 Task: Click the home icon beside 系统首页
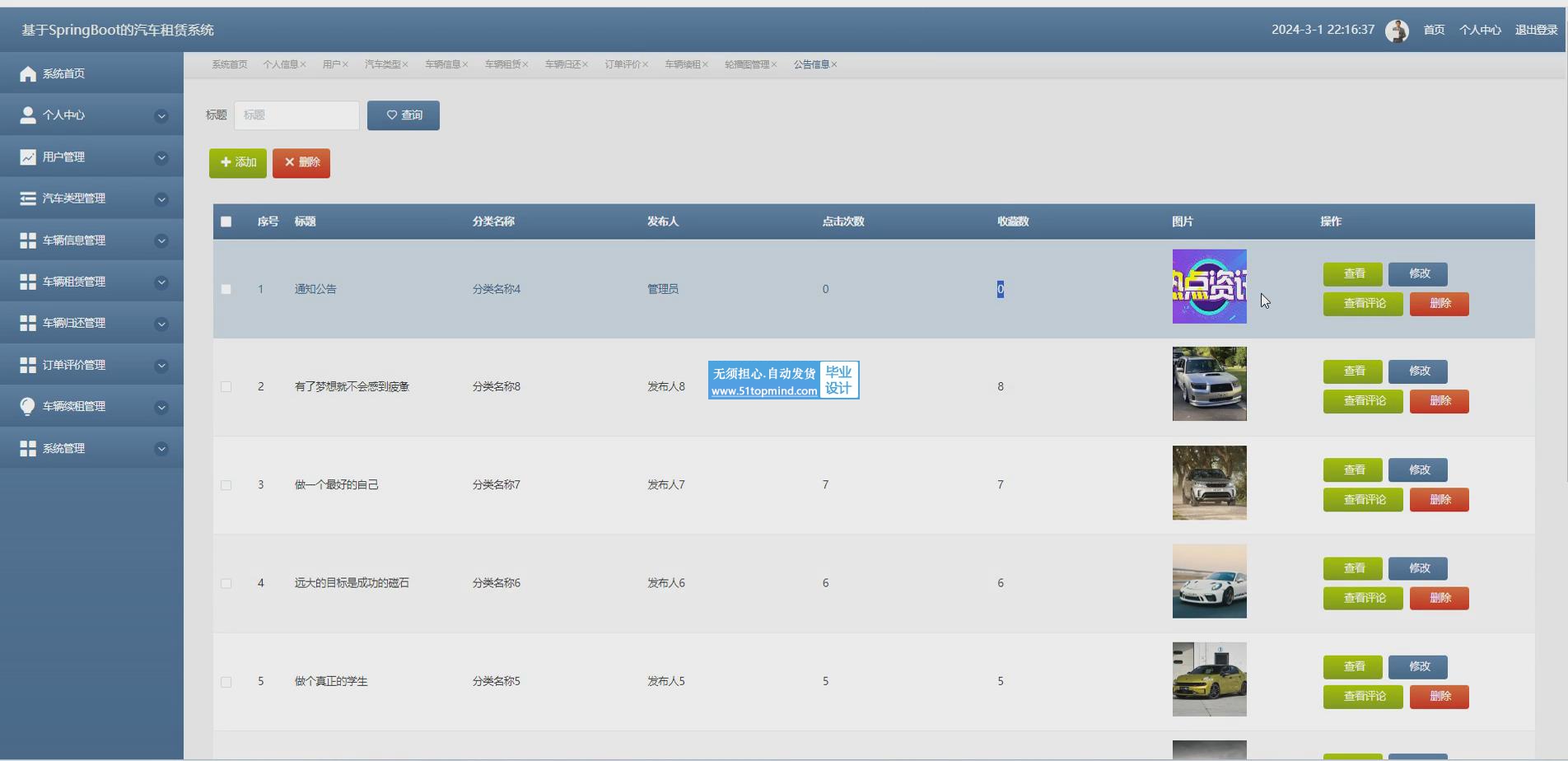point(28,74)
